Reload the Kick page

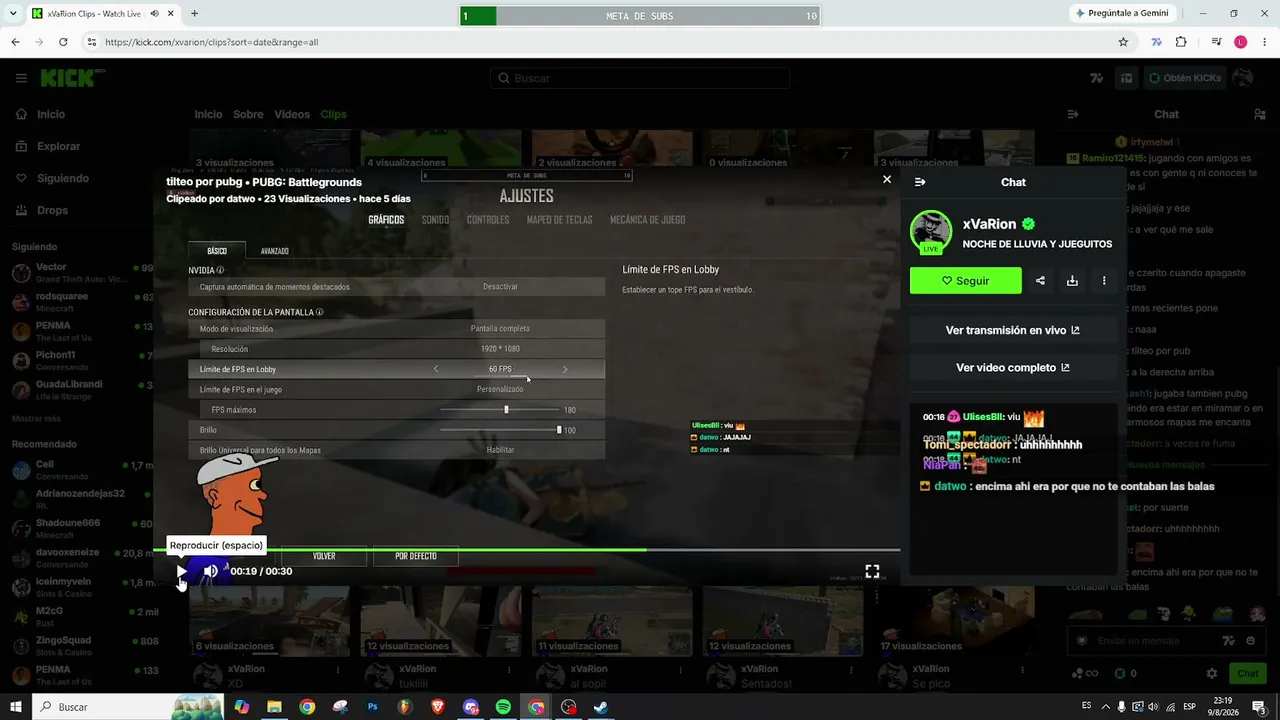point(63,42)
